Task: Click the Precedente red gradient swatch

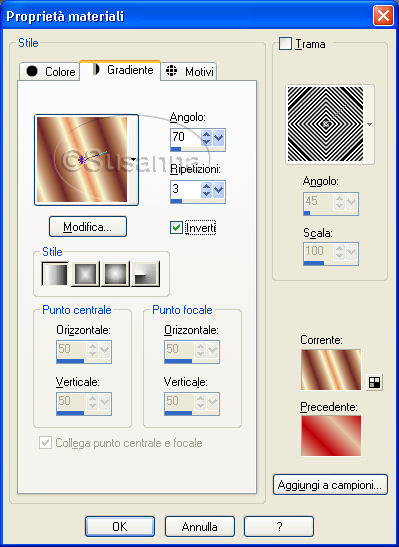Action: (331, 436)
